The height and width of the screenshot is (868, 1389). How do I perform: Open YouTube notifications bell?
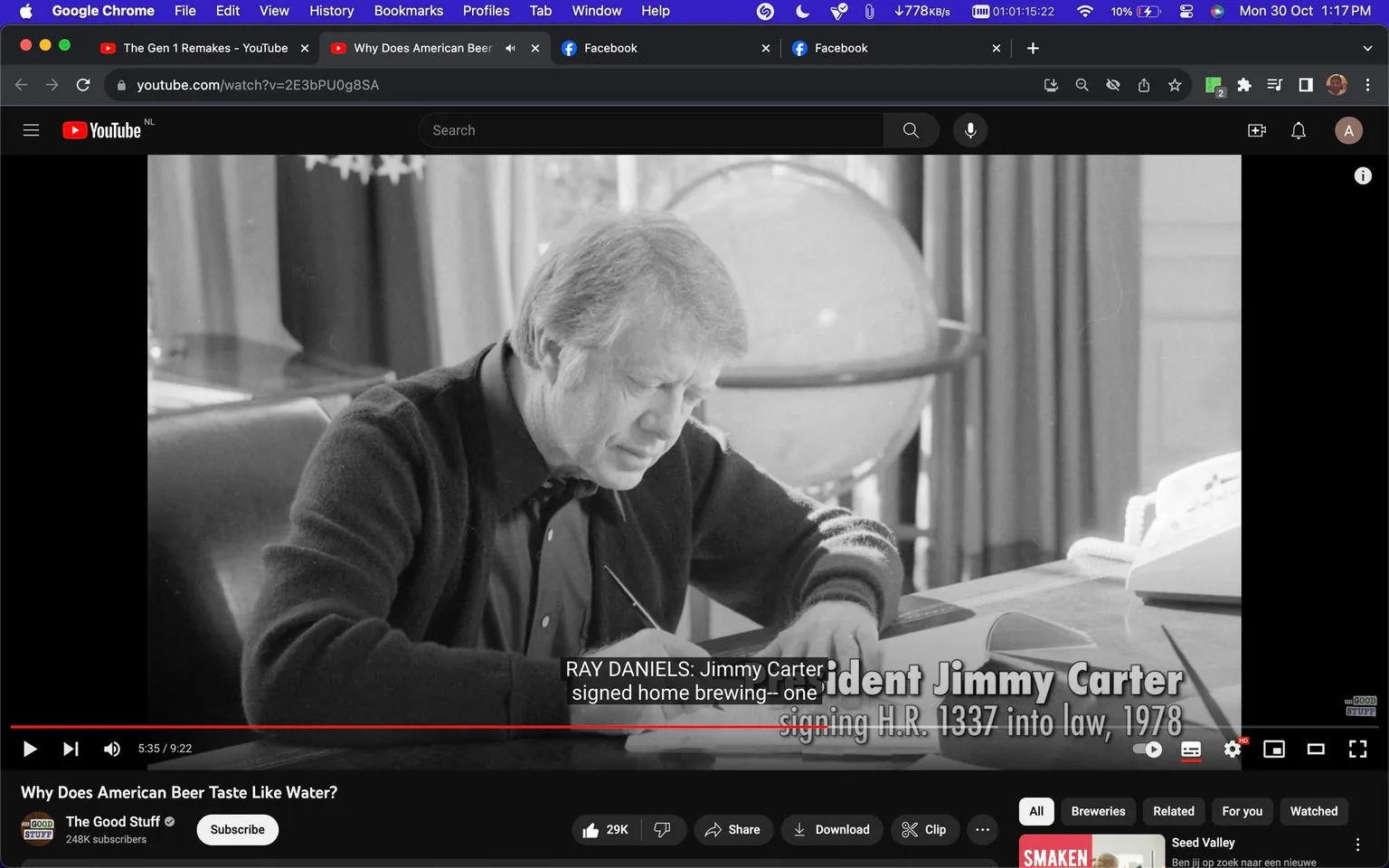coord(1298,130)
